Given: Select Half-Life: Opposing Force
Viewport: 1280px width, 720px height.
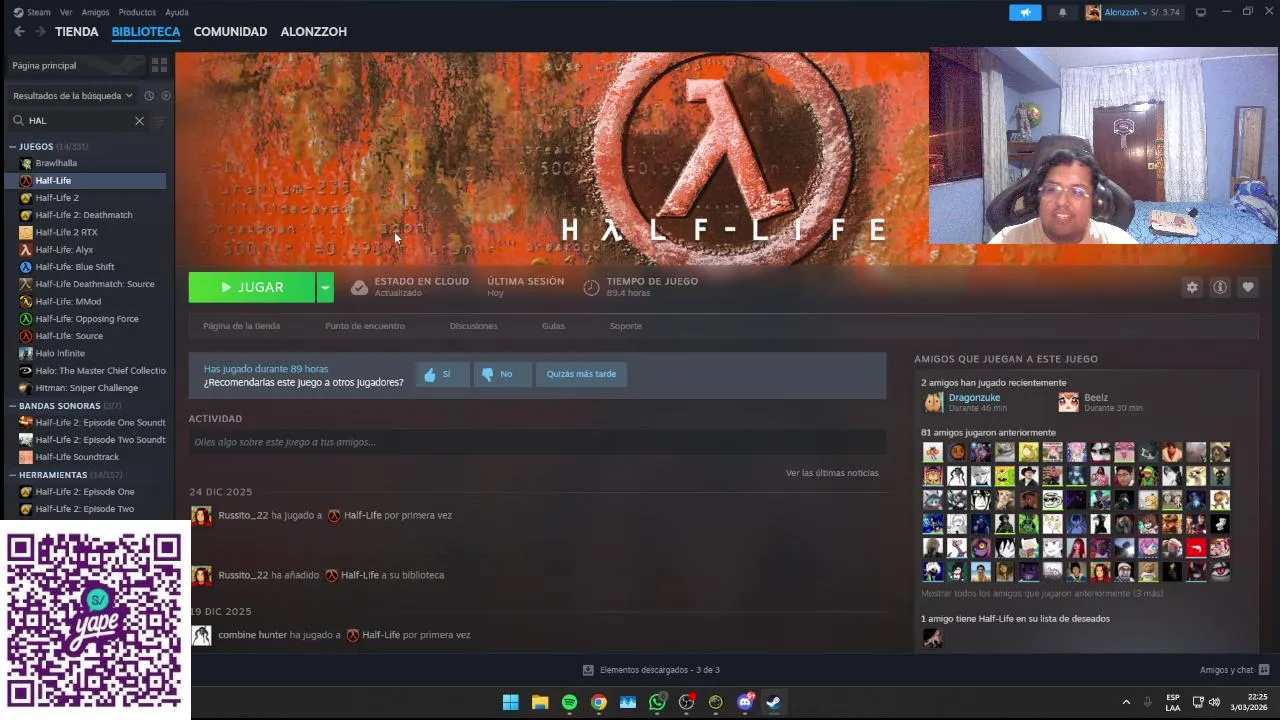Looking at the screenshot, I should [x=86, y=319].
